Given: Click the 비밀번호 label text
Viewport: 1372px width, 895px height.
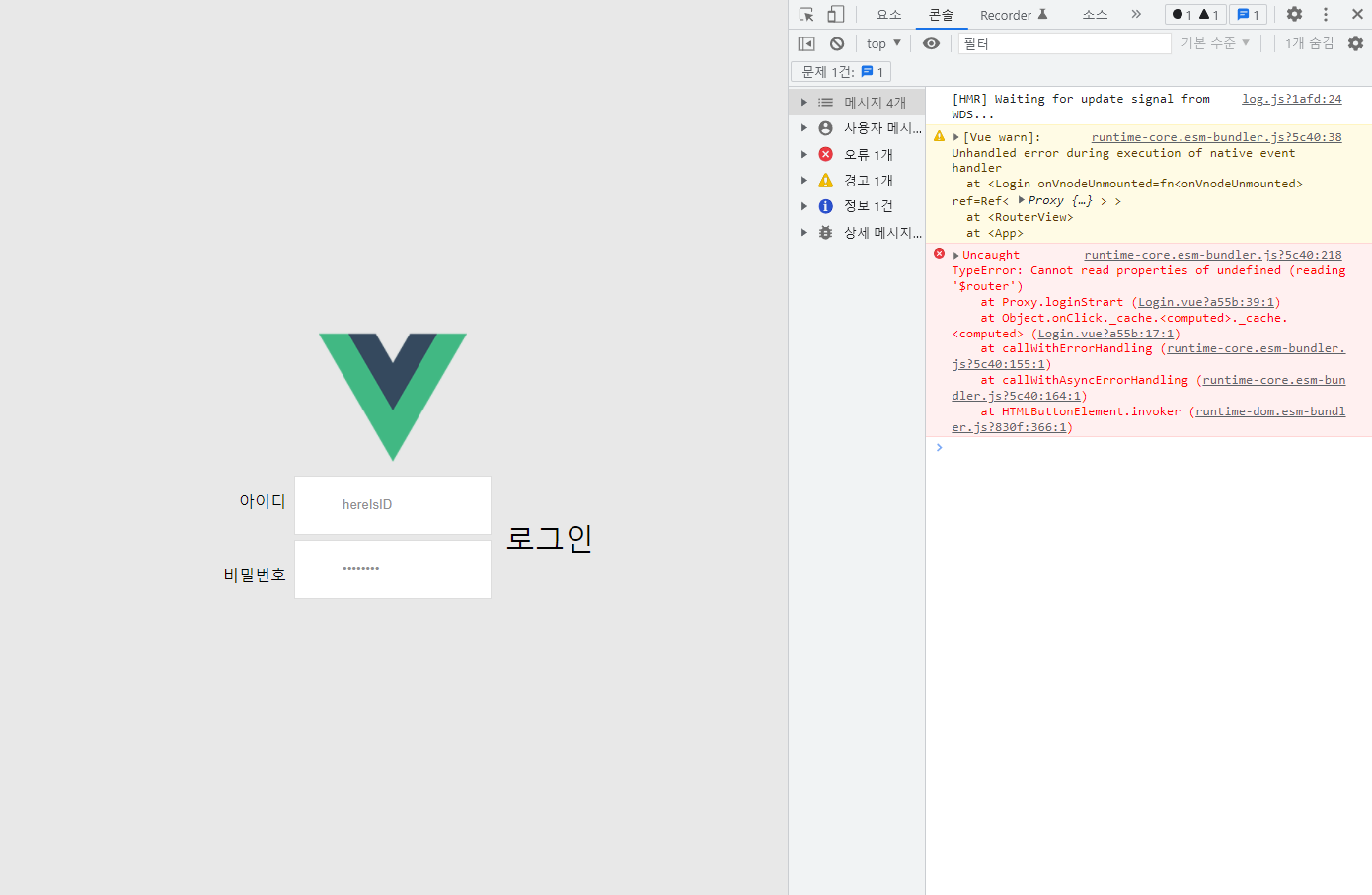Looking at the screenshot, I should coord(255,574).
